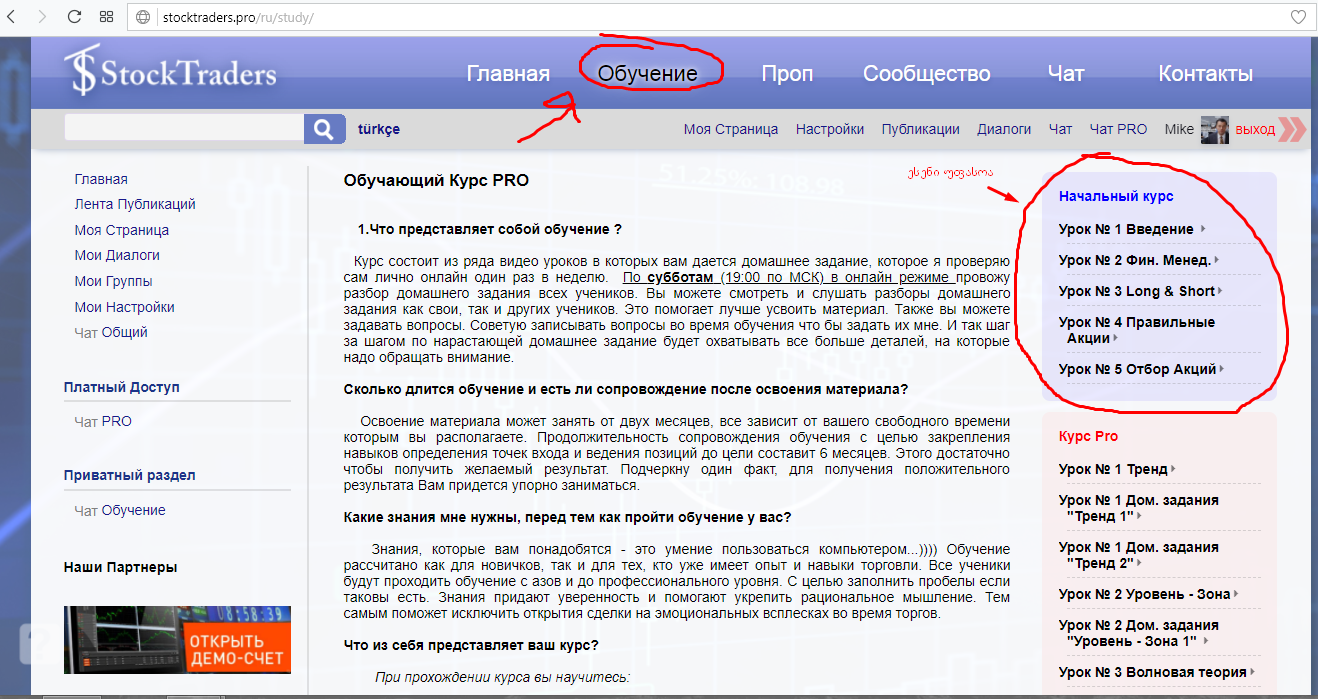Open Урок № 1 Тренд
The image size is (1318, 699).
point(1113,469)
